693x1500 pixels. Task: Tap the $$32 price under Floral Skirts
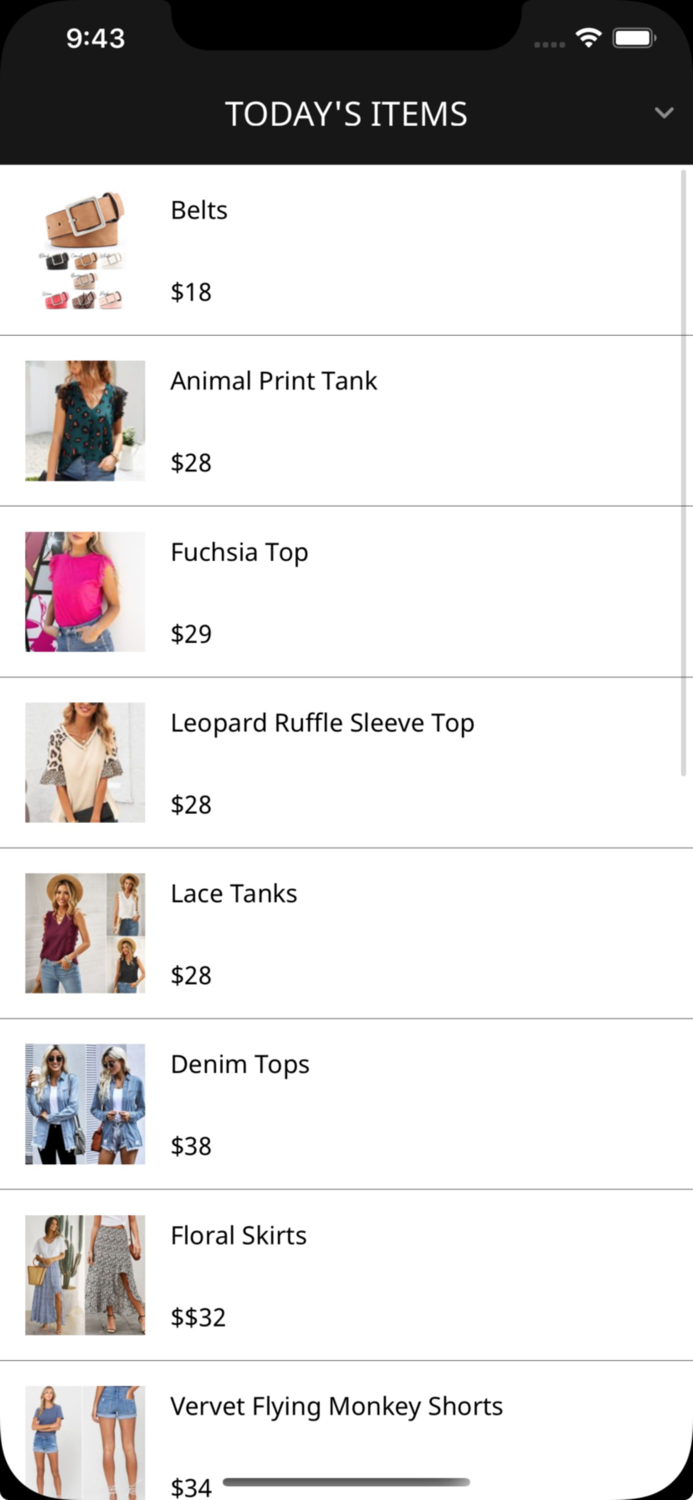pyautogui.click(x=198, y=1317)
